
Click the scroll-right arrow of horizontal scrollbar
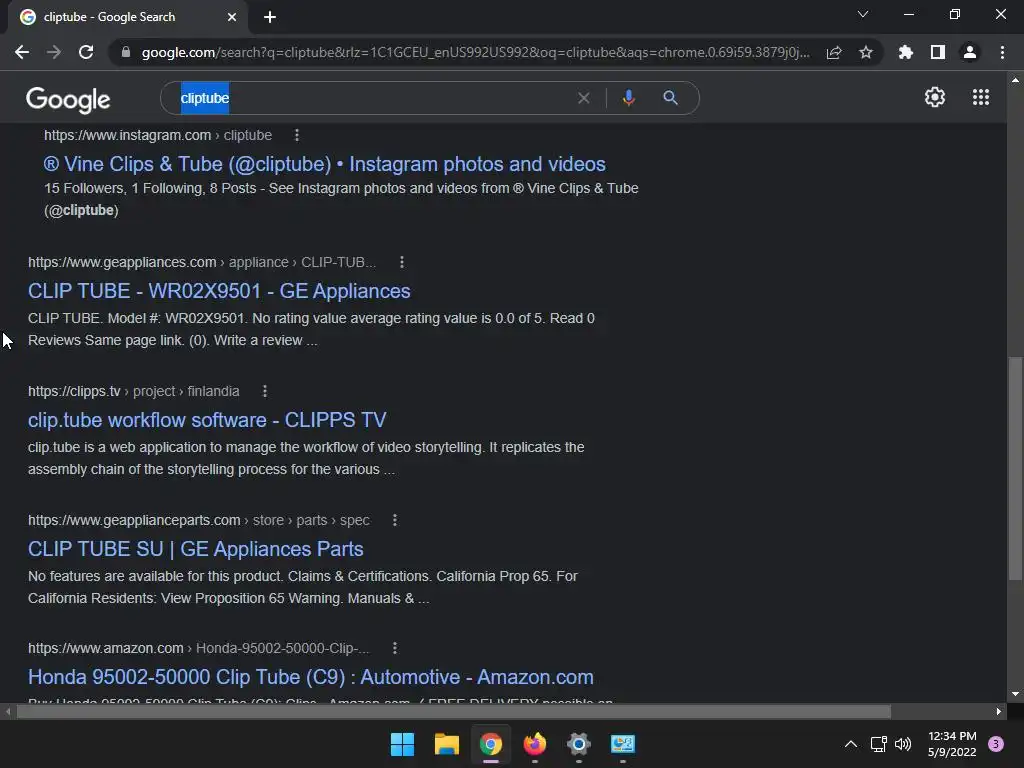coord(999,711)
